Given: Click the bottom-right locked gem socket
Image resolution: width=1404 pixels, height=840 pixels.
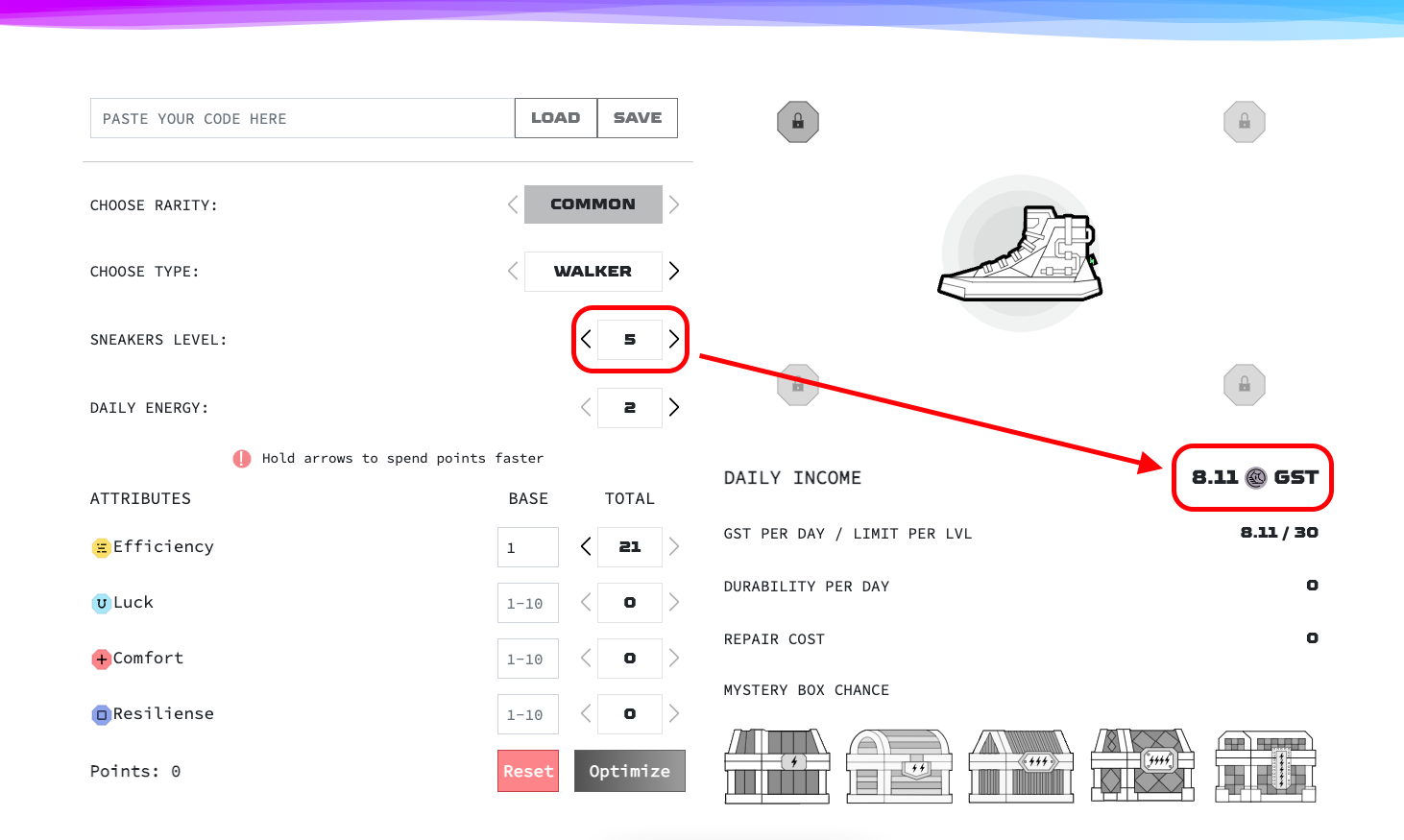Looking at the screenshot, I should (x=1245, y=385).
